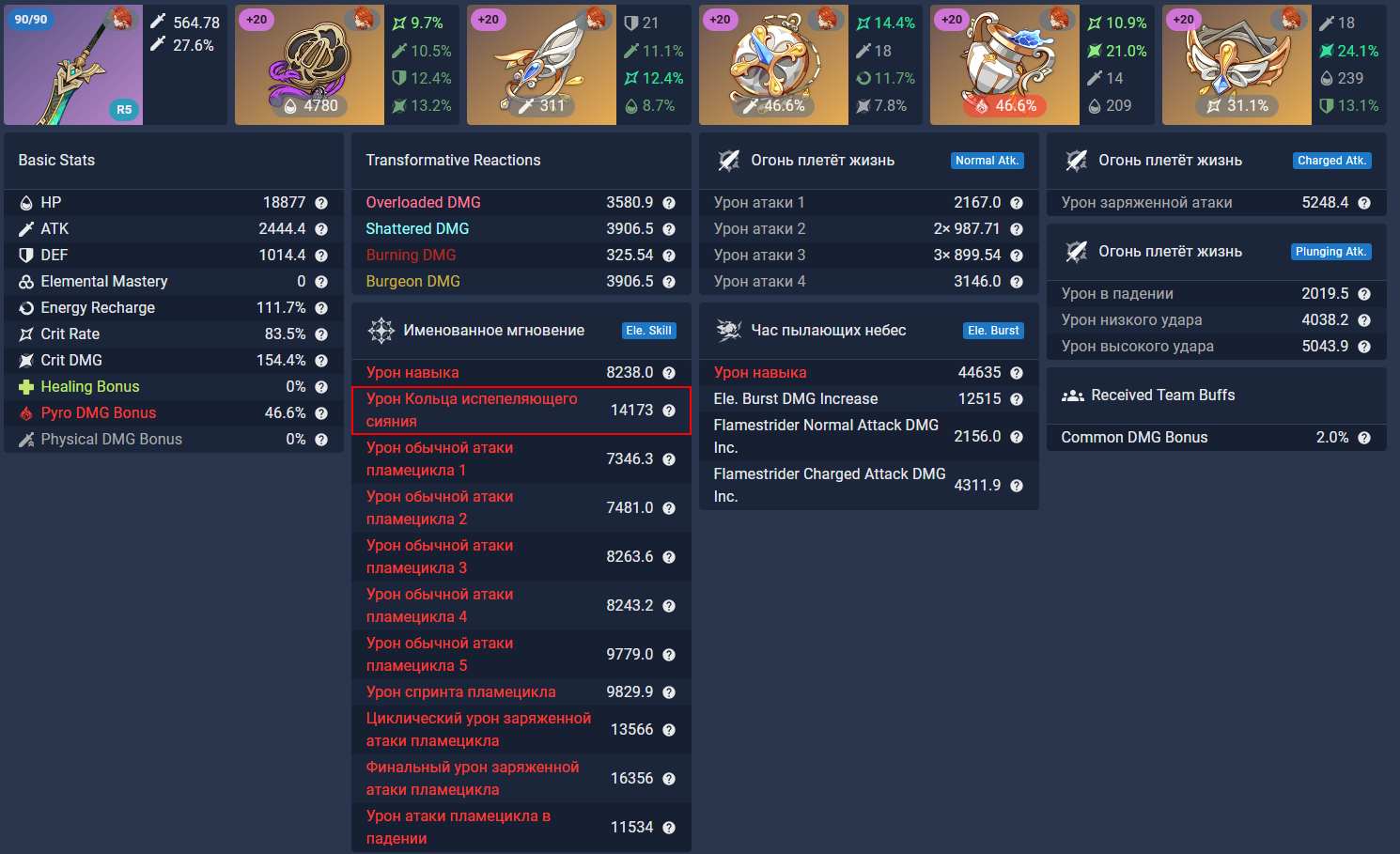Click the burst icon beside Час пылающих небес

coord(729,331)
